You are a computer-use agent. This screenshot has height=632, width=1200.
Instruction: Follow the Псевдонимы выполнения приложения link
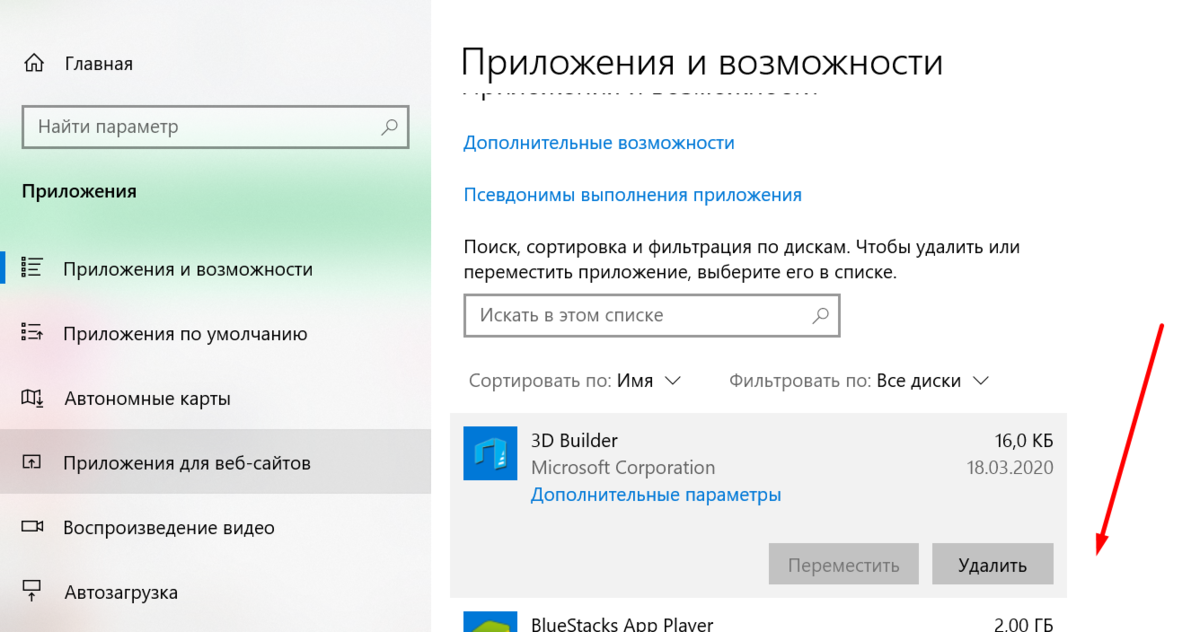632,195
